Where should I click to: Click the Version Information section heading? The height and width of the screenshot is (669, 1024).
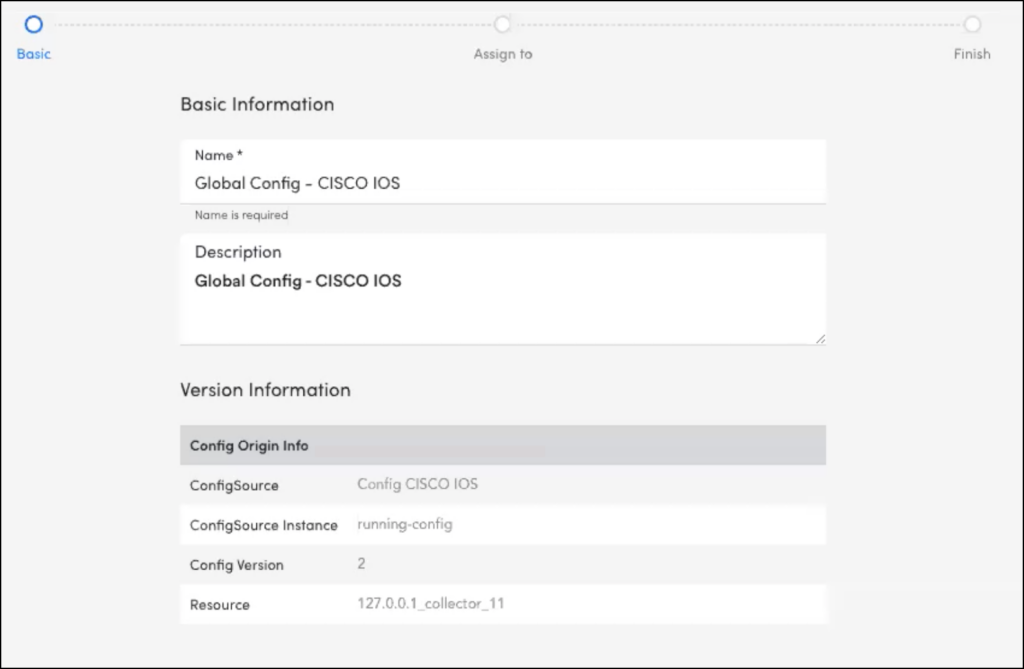coord(265,390)
